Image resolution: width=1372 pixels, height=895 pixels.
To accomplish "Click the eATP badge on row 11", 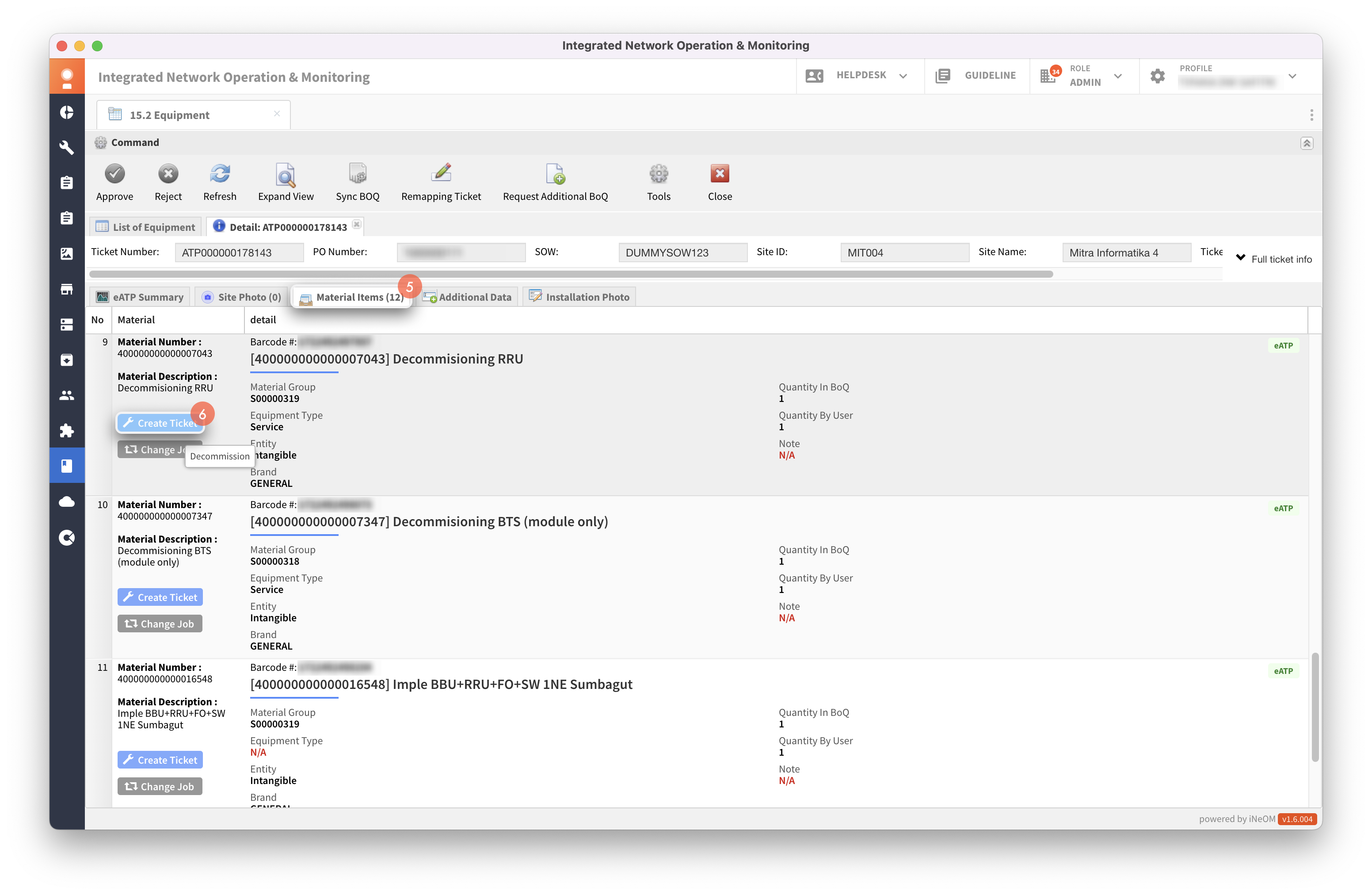I will coord(1283,671).
